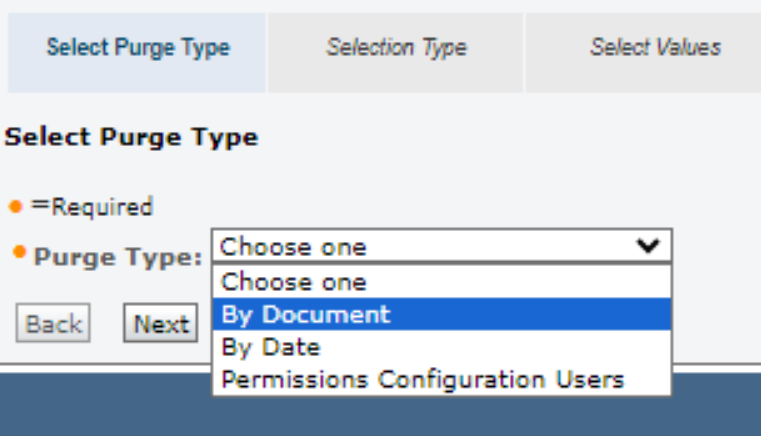Choose the 'By Date' purge option
Viewport: 761px width, 436px height.
tap(271, 347)
